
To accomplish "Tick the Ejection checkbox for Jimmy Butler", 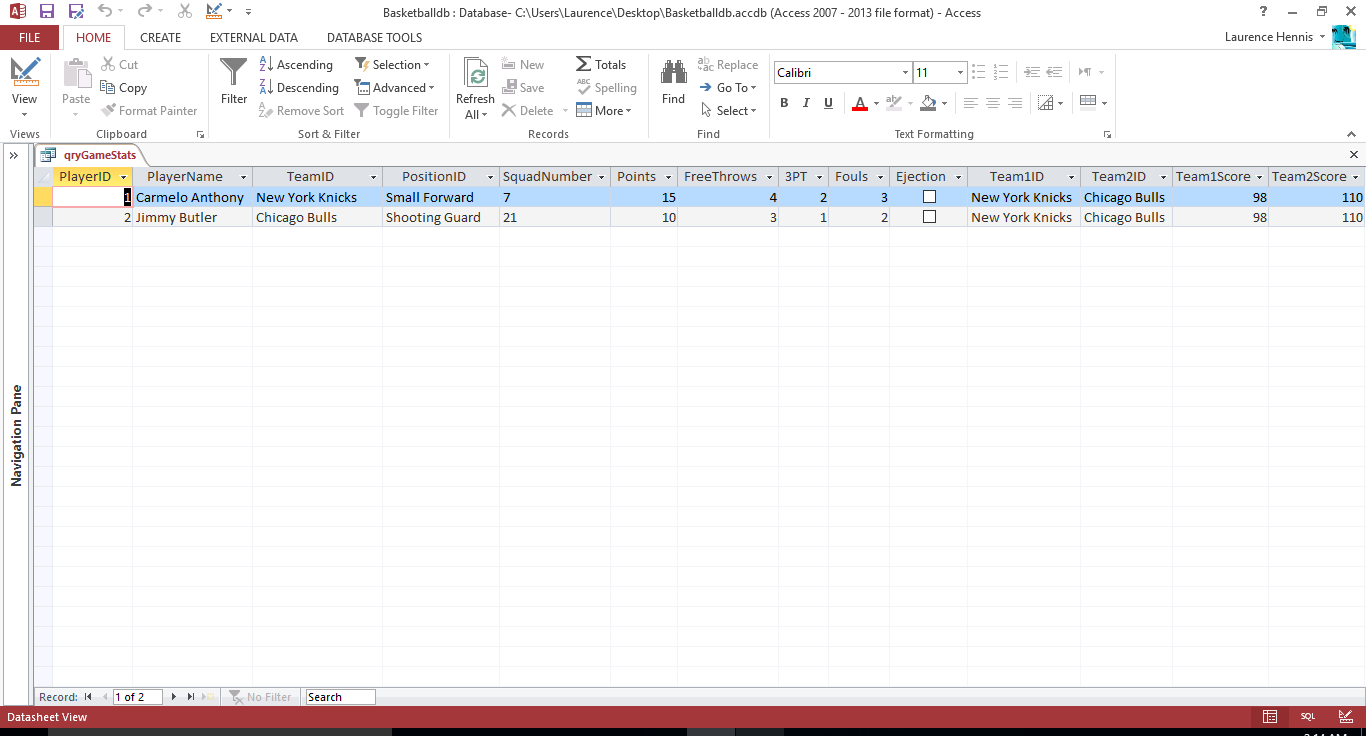I will click(x=929, y=217).
